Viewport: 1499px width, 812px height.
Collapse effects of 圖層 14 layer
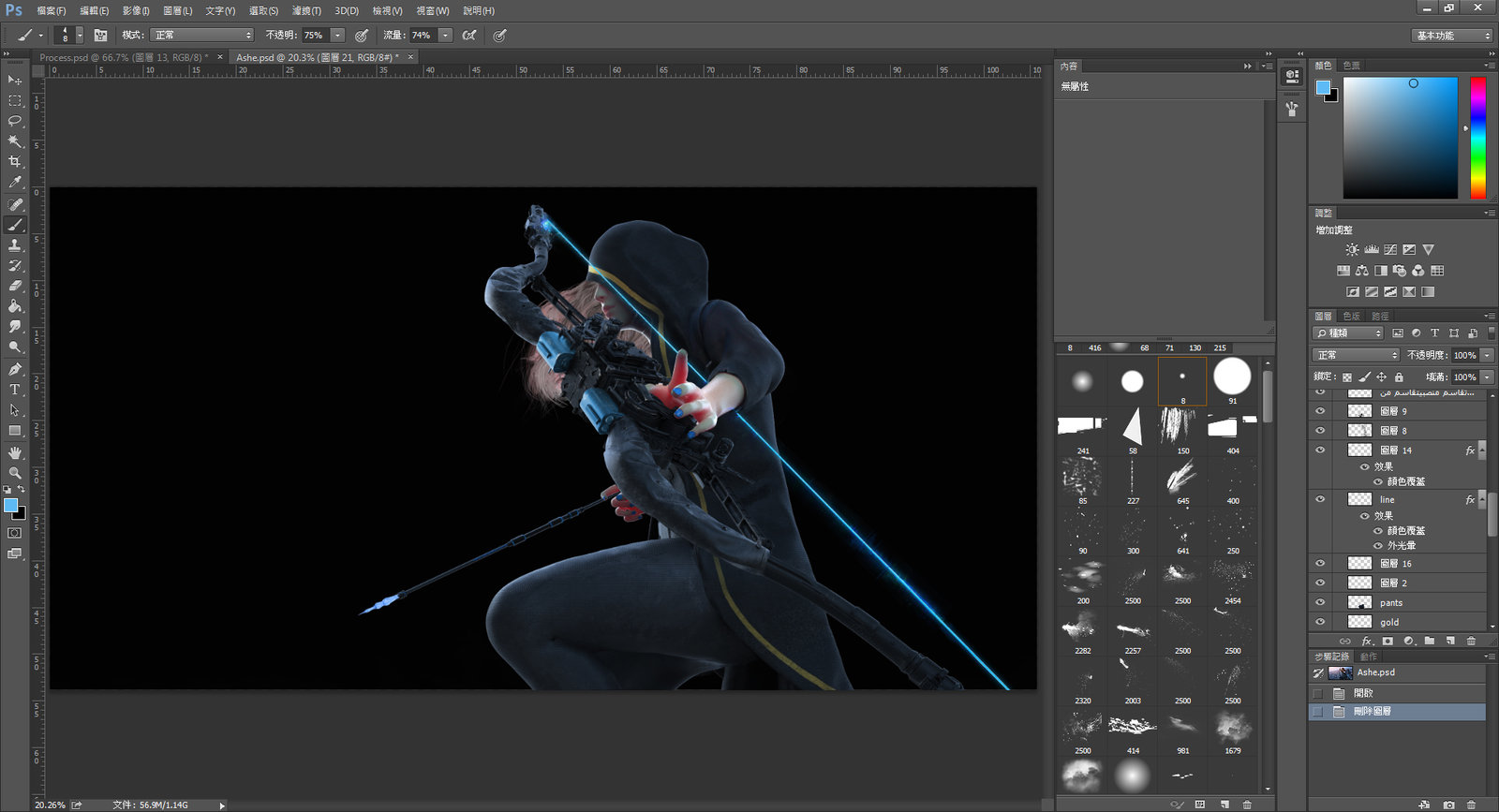[1481, 450]
